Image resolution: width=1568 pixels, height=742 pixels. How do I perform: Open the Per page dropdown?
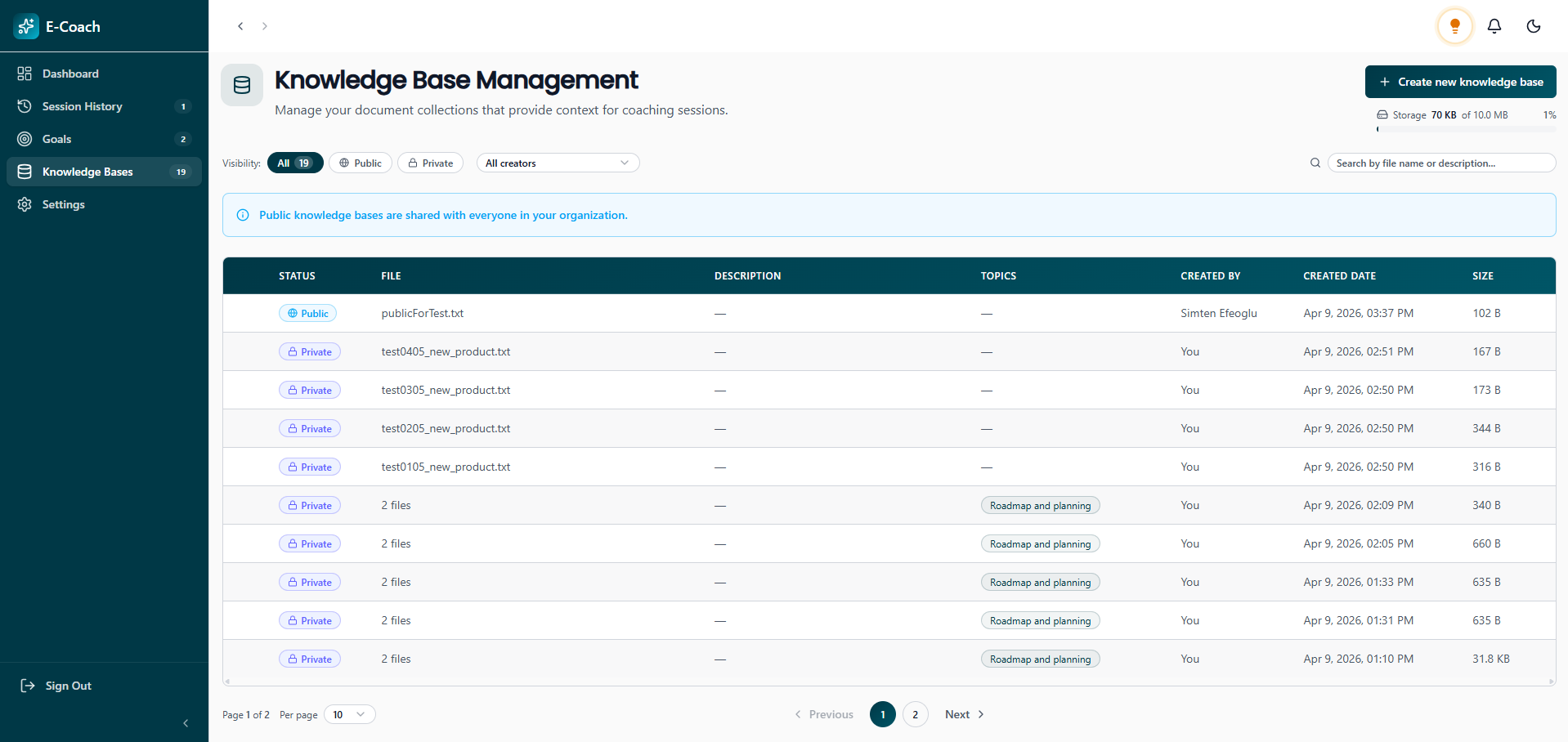click(349, 714)
